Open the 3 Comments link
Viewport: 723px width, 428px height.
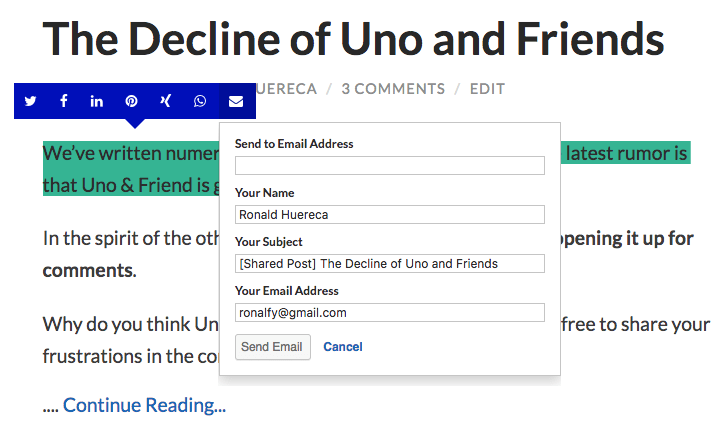(x=393, y=89)
